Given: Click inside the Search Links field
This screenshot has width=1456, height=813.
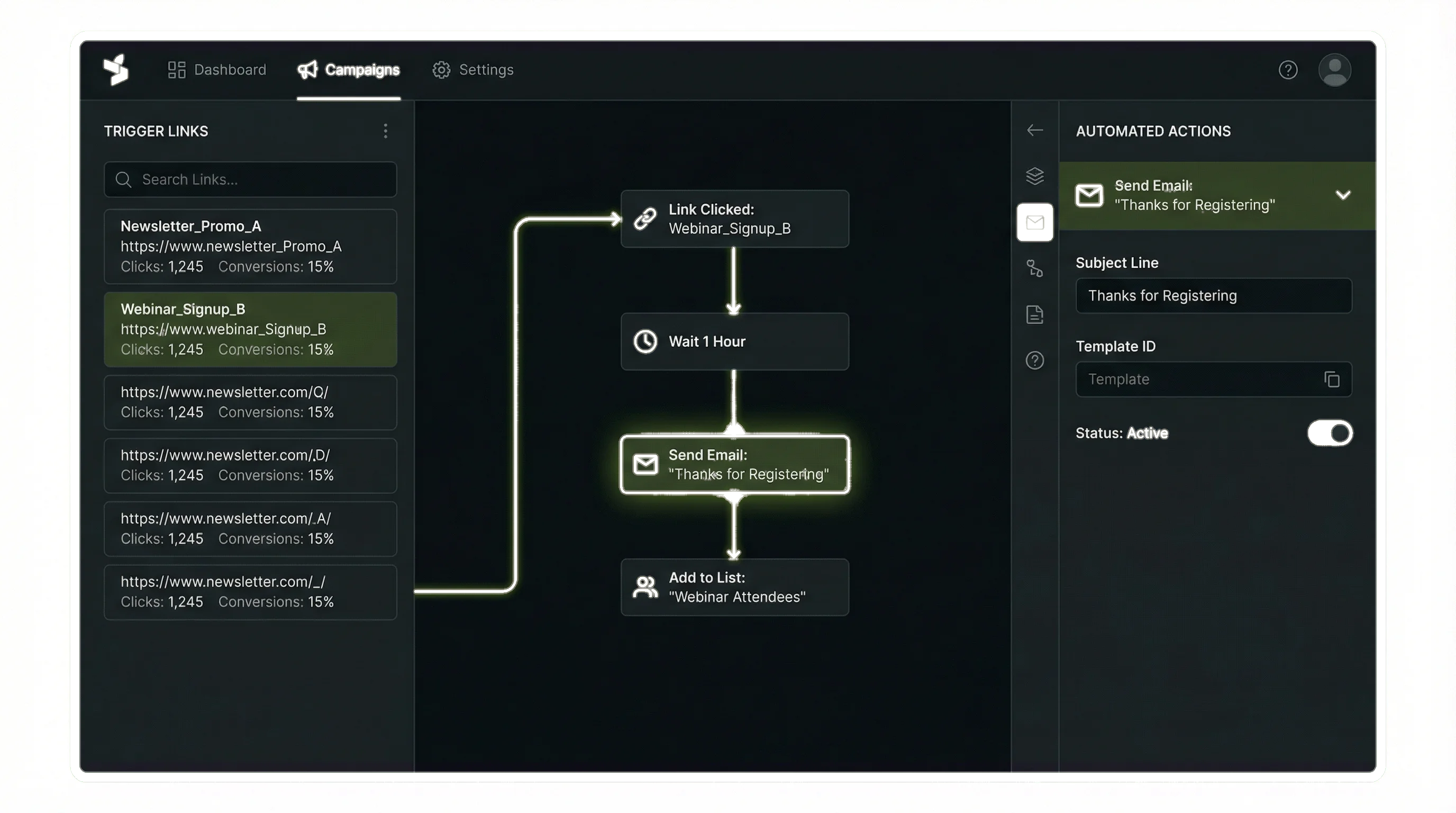Looking at the screenshot, I should pyautogui.click(x=250, y=179).
